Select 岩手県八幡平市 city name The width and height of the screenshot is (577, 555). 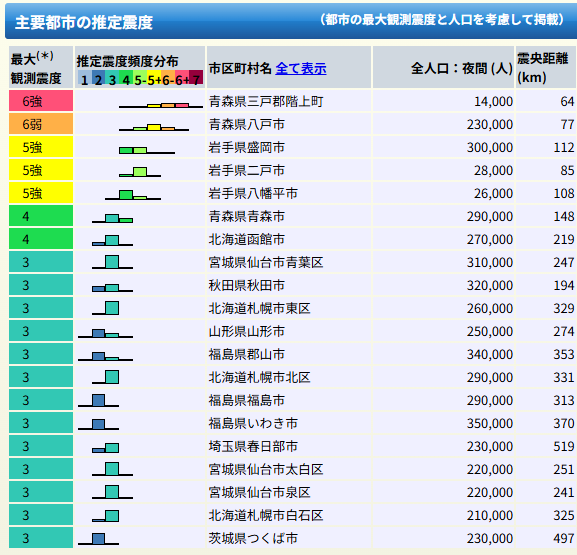pyautogui.click(x=253, y=193)
